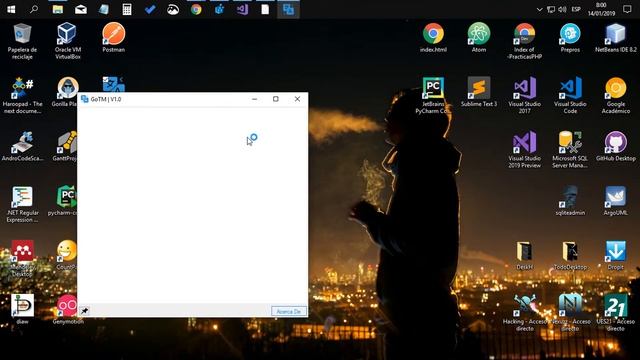Open the Acerca De button in GoTM

click(289, 311)
